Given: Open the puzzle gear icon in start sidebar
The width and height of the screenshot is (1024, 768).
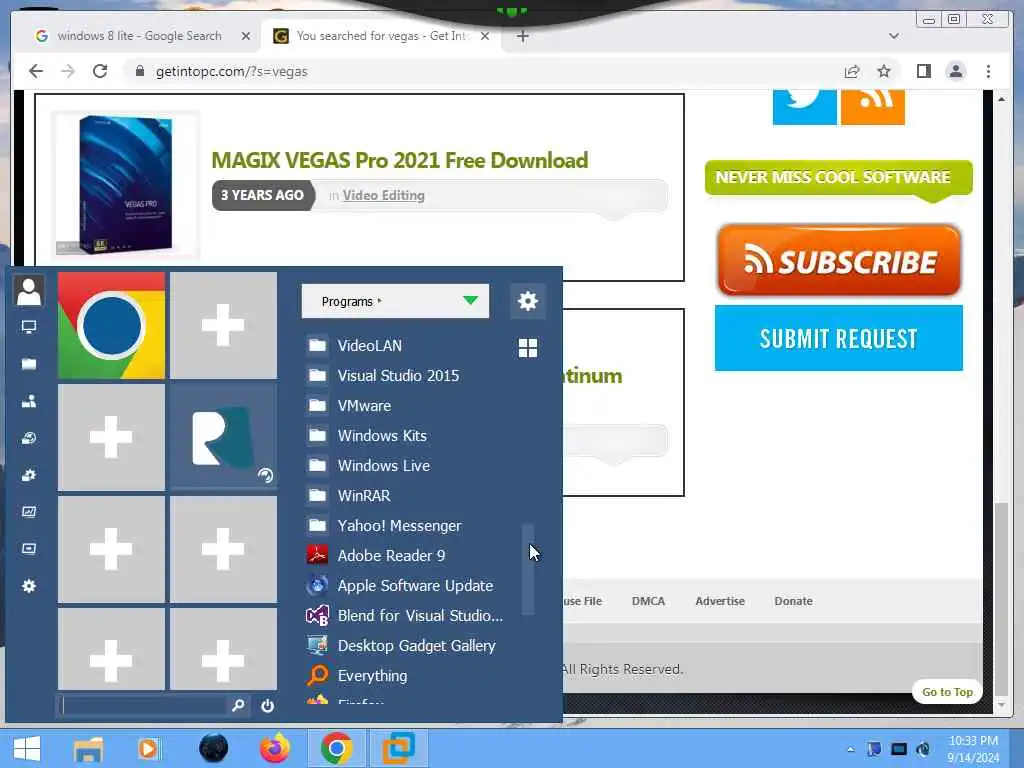Looking at the screenshot, I should point(29,475).
